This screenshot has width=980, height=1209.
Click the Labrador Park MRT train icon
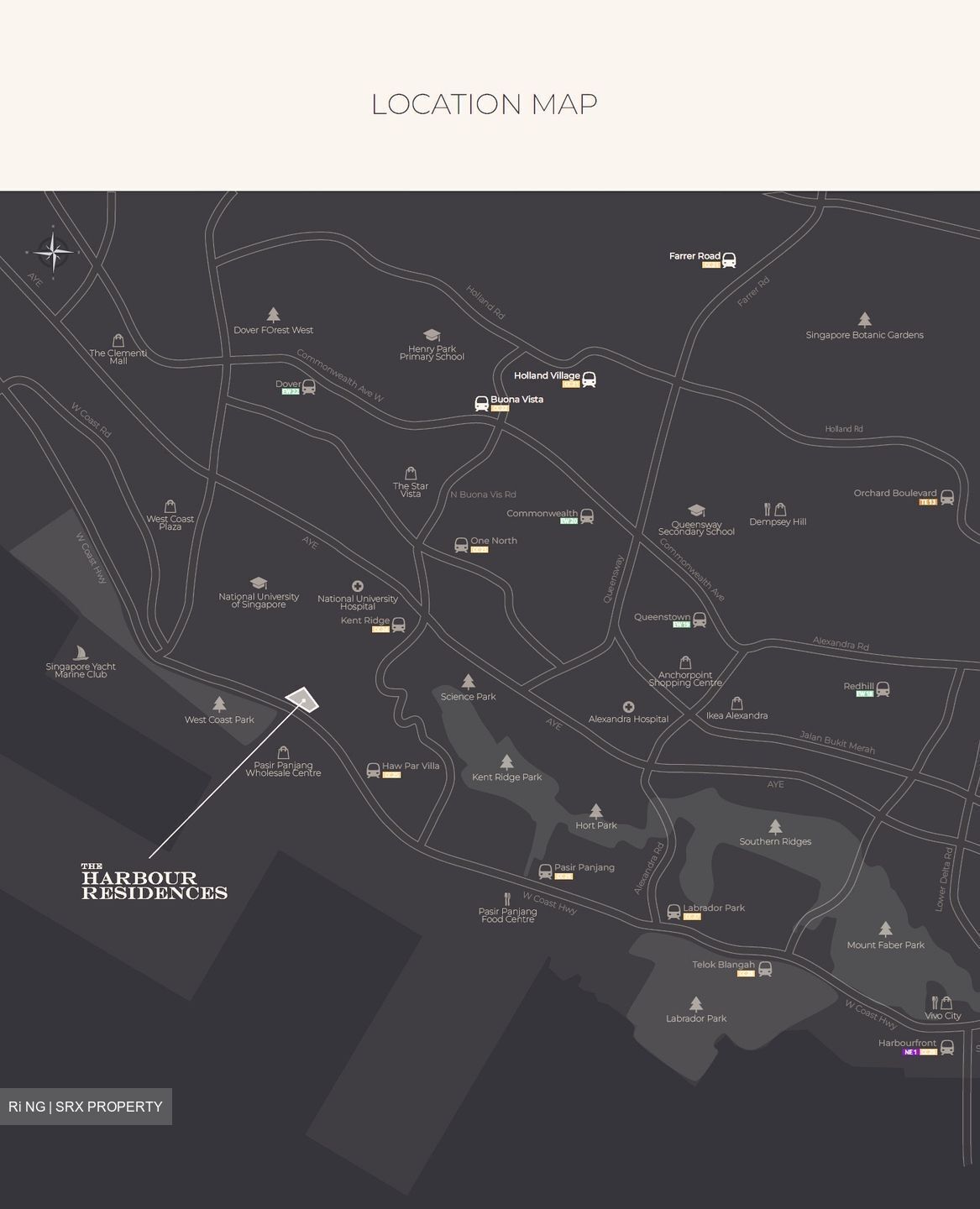tap(673, 912)
